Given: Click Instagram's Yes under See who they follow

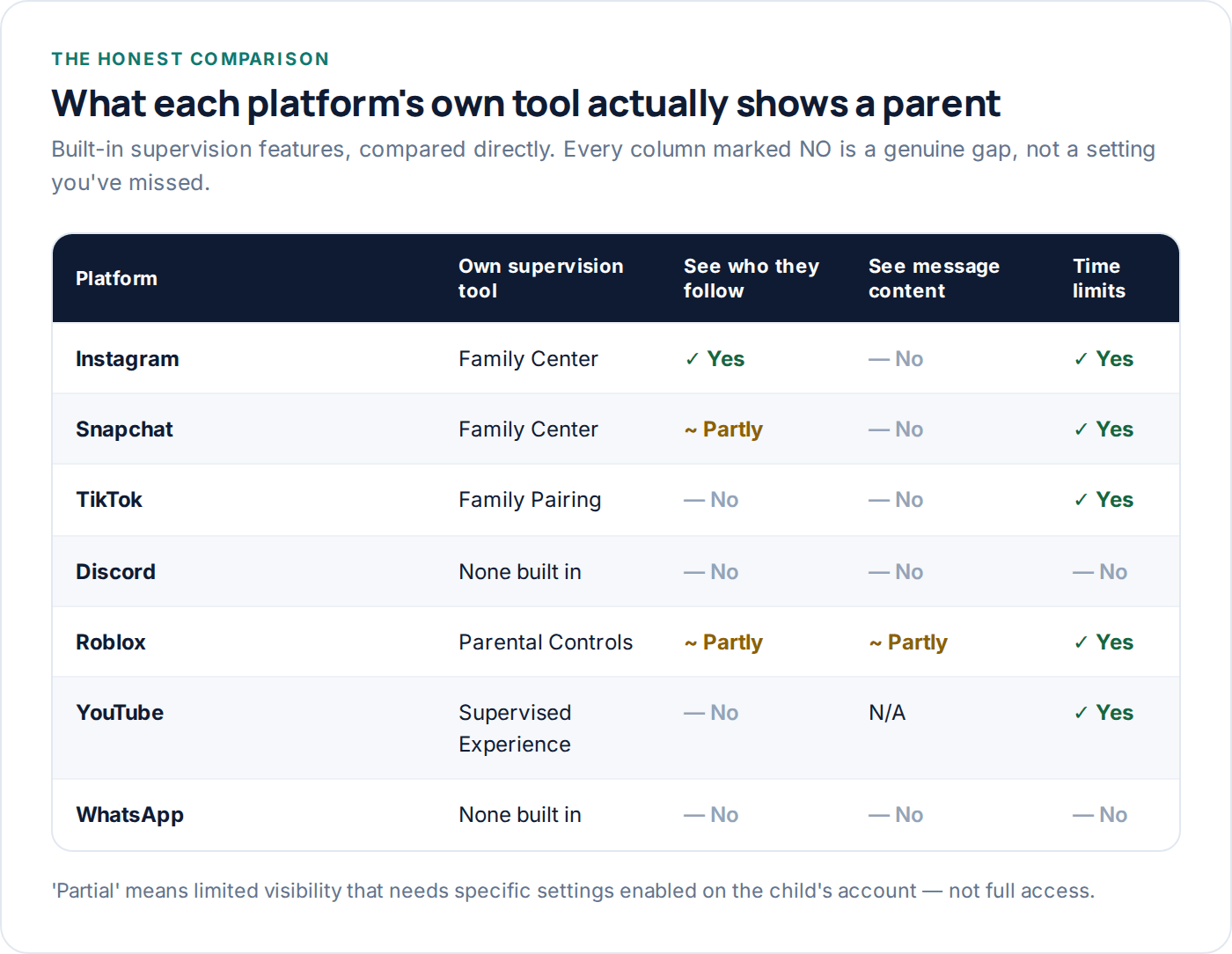Looking at the screenshot, I should point(715,359).
